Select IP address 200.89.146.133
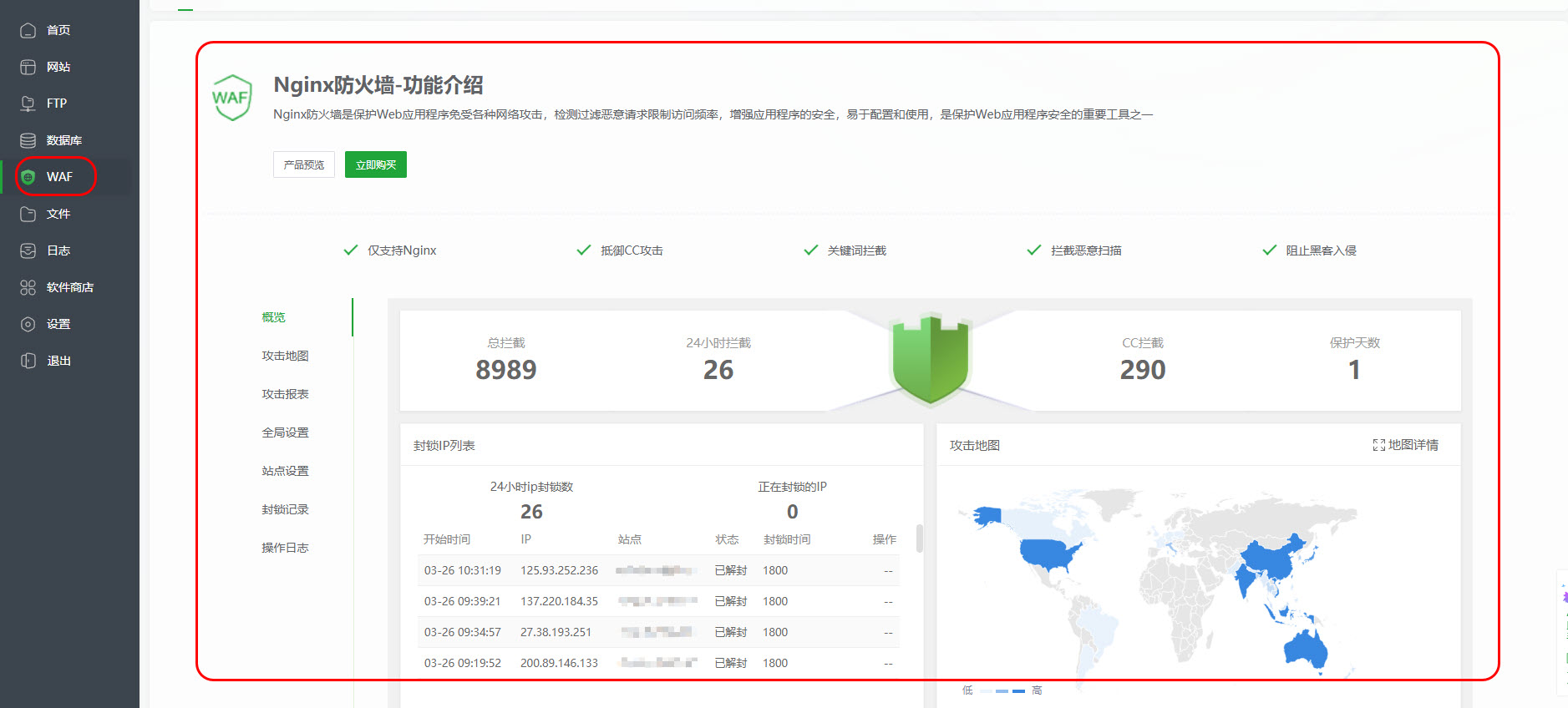Viewport: 1568px width, 708px height. [x=560, y=663]
